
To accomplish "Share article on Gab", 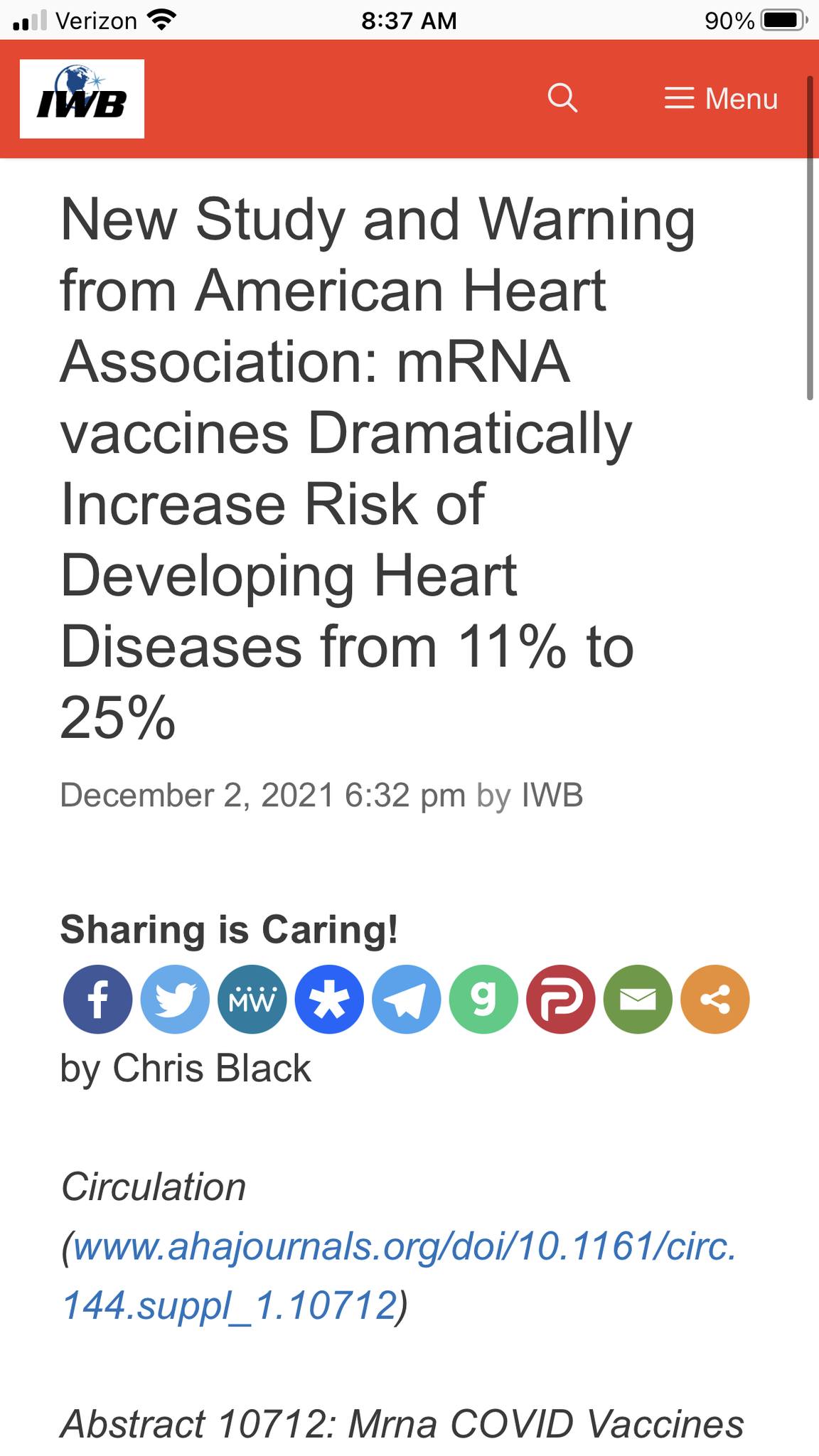I will 483,999.
